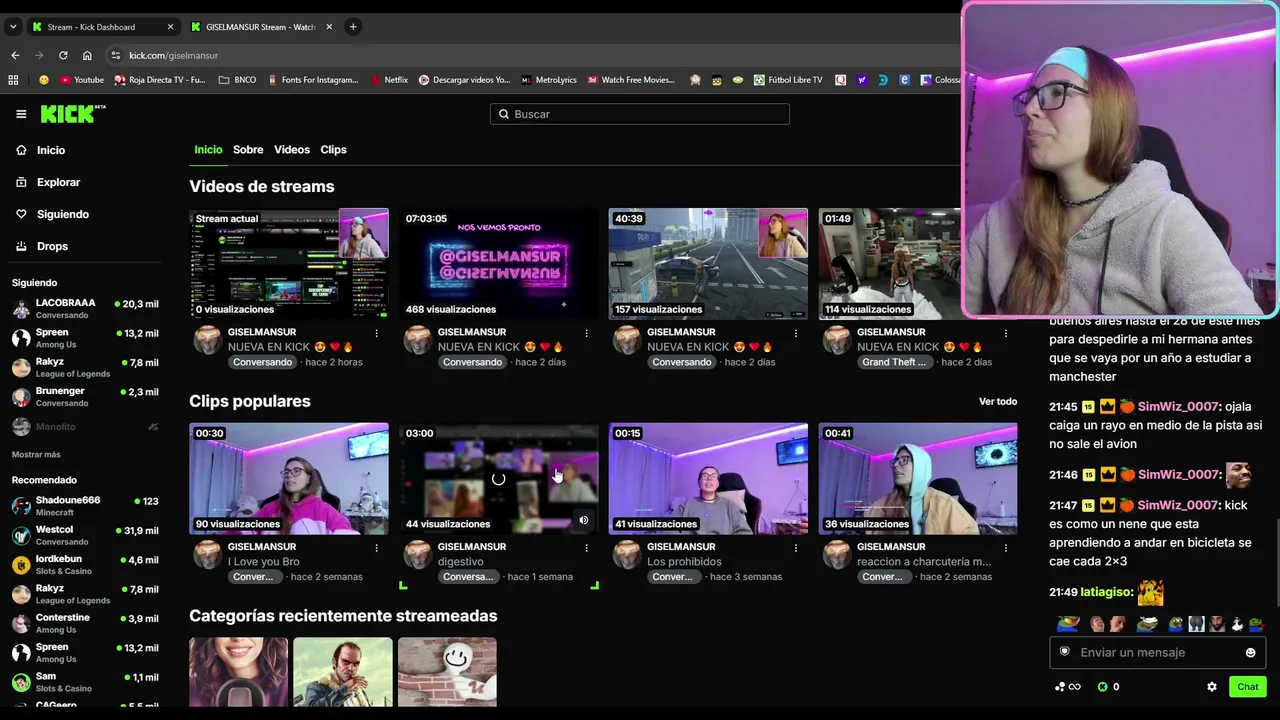Open the Stream actual video thumbnail

pyautogui.click(x=289, y=264)
